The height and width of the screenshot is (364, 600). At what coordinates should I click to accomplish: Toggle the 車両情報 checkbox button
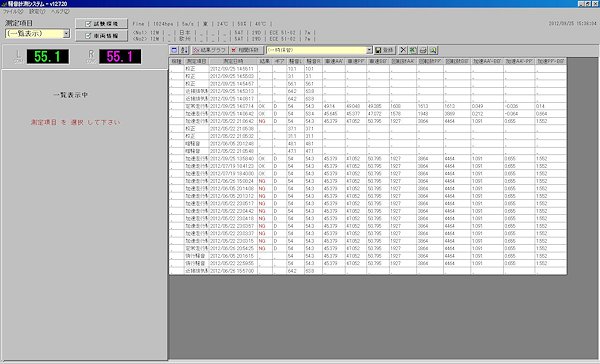tap(101, 36)
